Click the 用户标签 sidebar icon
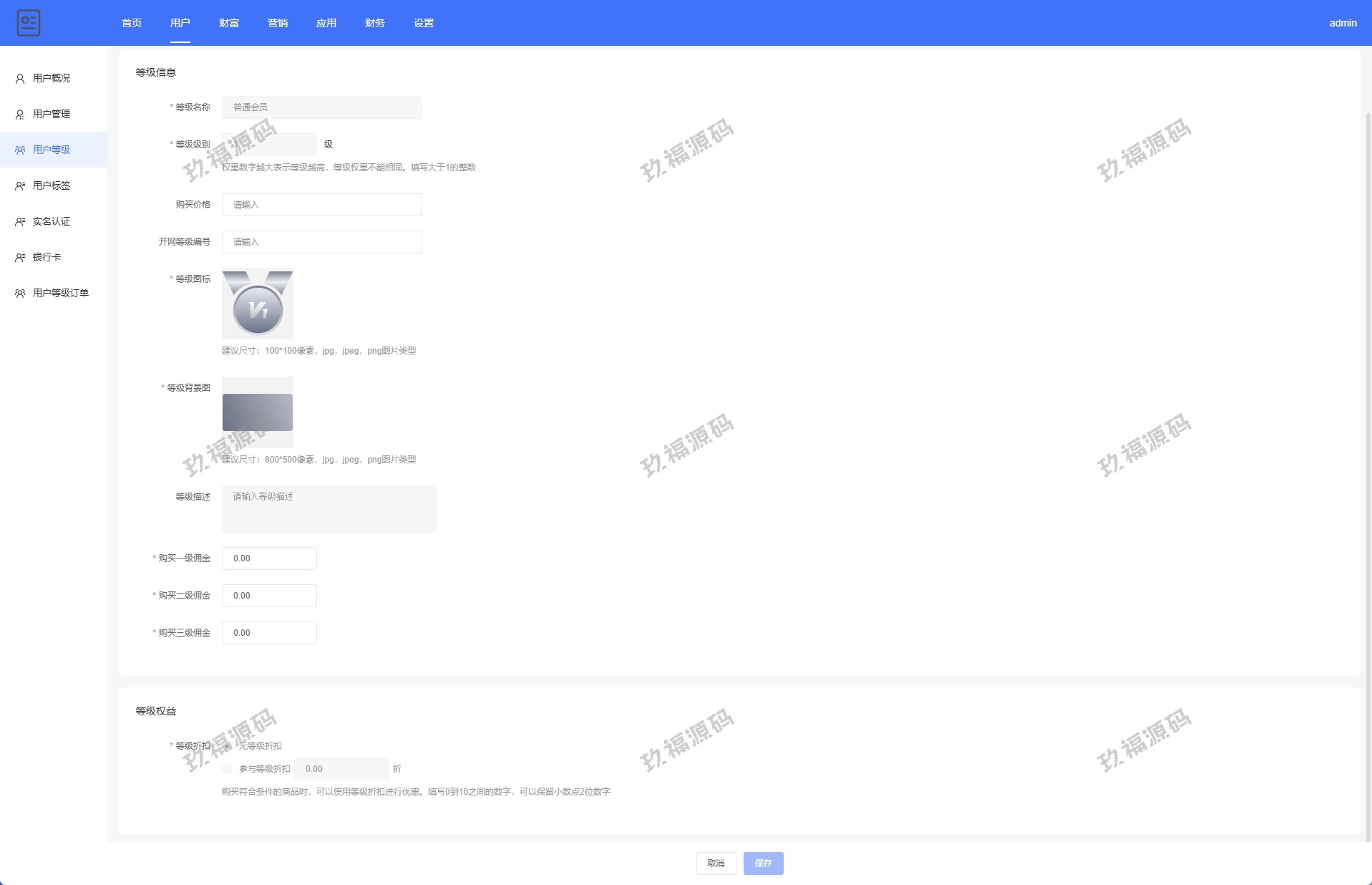Viewport: 1372px width, 885px height. pyautogui.click(x=20, y=186)
